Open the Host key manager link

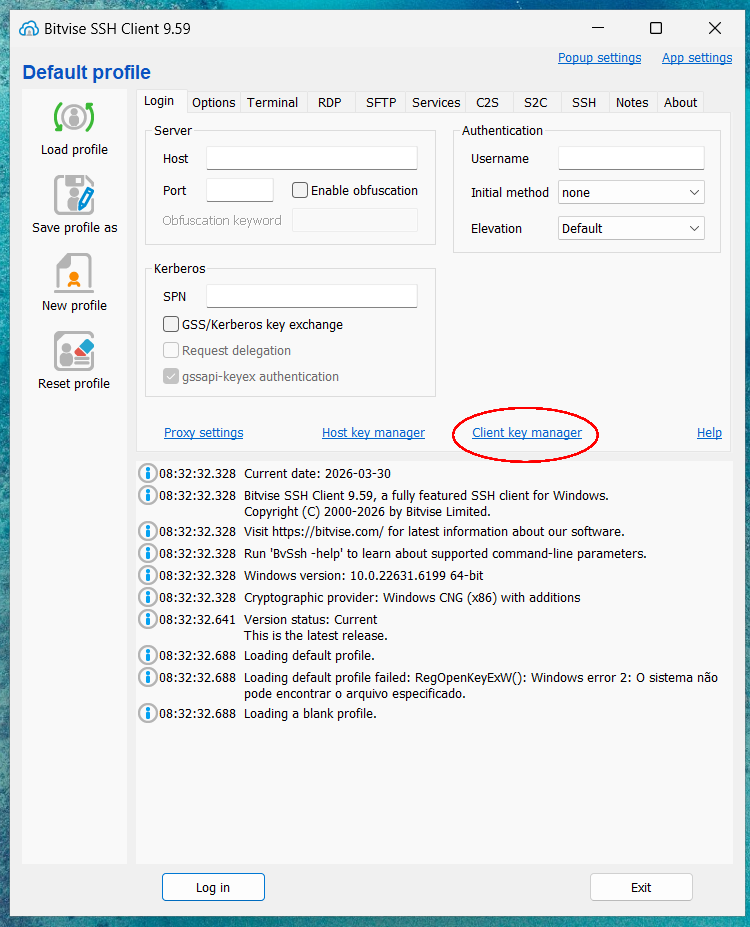coord(373,433)
